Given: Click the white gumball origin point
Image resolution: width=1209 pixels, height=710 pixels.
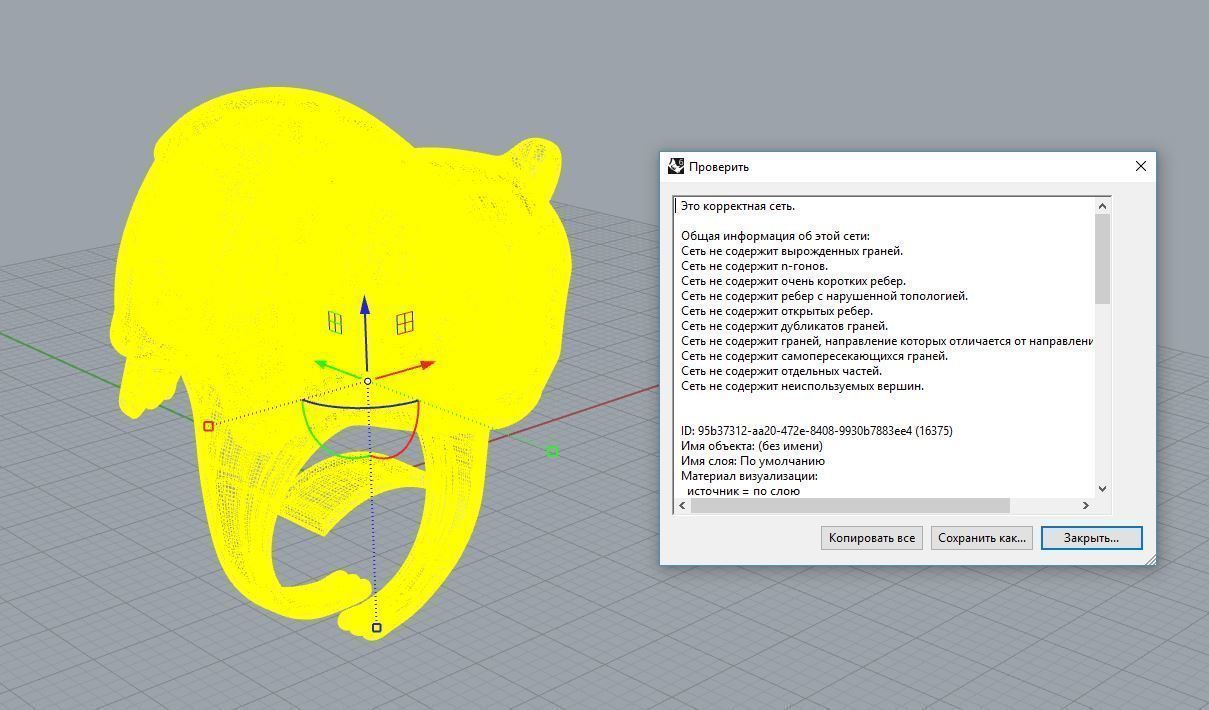Looking at the screenshot, I should (x=368, y=381).
